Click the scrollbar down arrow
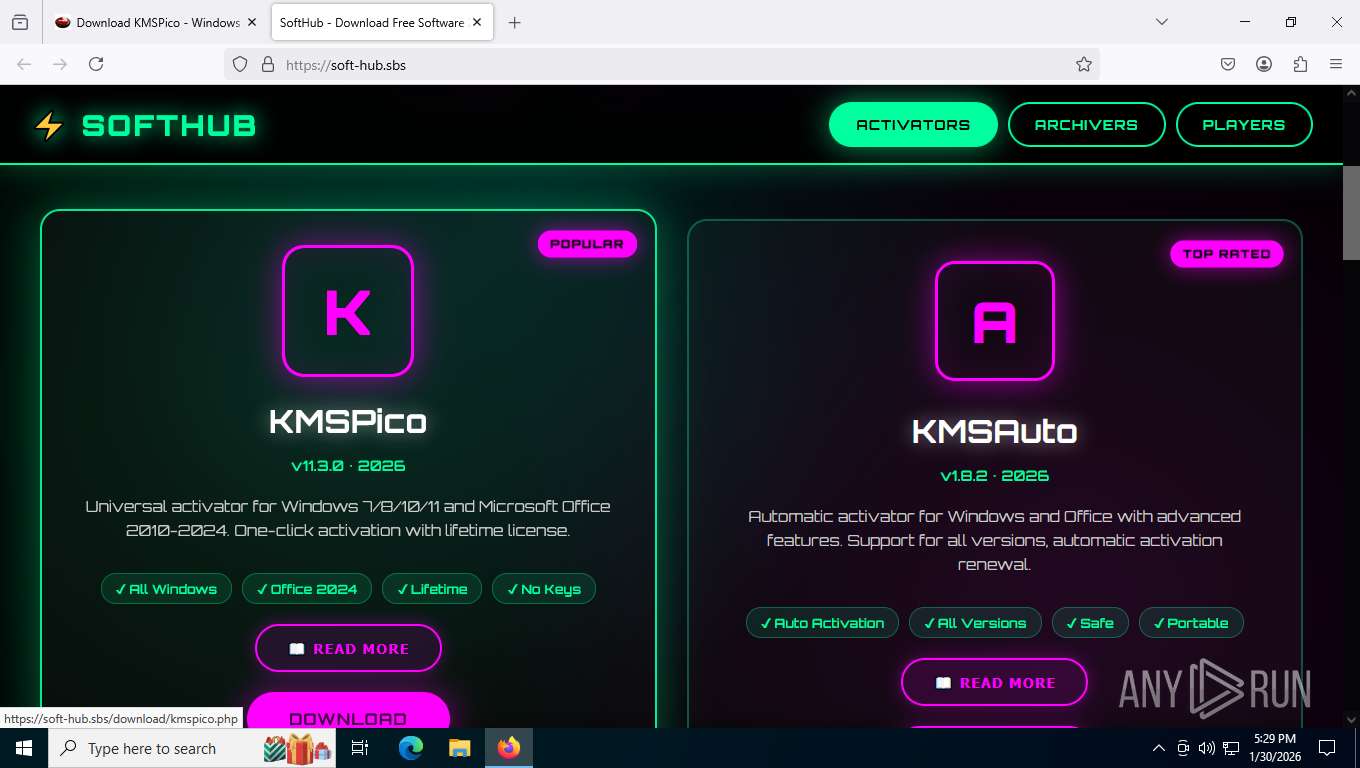 1351,719
